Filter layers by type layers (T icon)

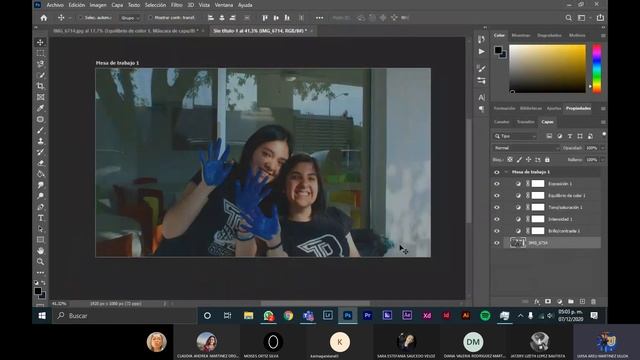(570, 136)
